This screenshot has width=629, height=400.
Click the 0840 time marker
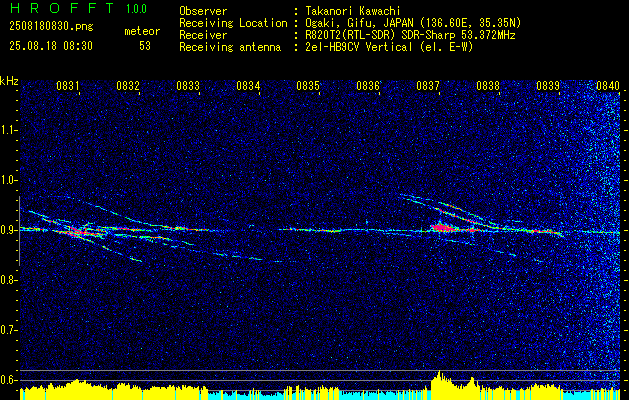click(608, 86)
